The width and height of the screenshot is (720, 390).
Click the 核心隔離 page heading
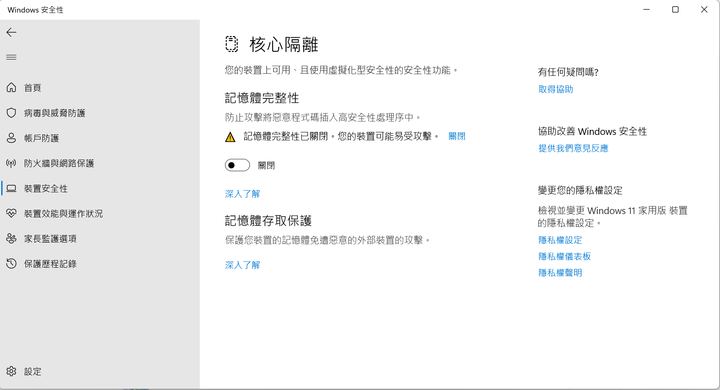(284, 45)
